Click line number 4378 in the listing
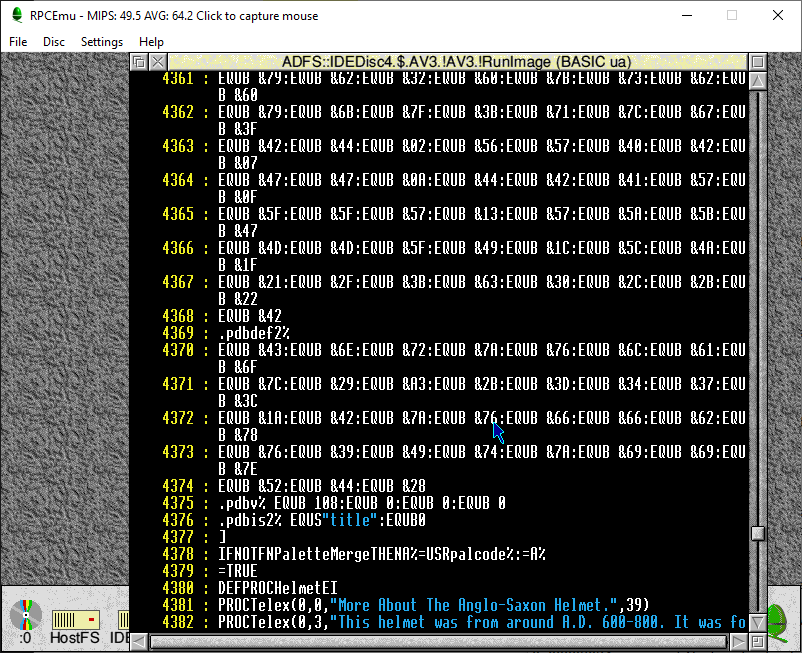Screen dimensions: 802x653 click(178, 554)
